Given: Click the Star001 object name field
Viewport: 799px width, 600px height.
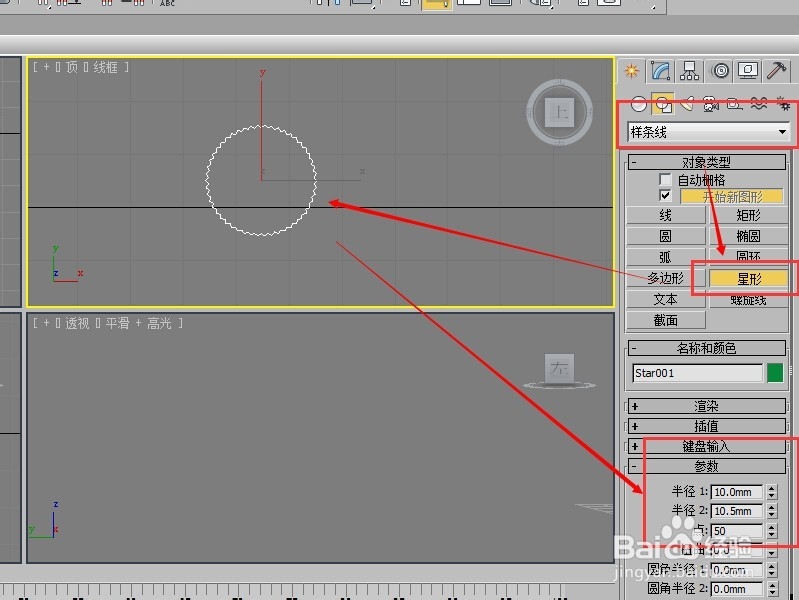Looking at the screenshot, I should (697, 373).
